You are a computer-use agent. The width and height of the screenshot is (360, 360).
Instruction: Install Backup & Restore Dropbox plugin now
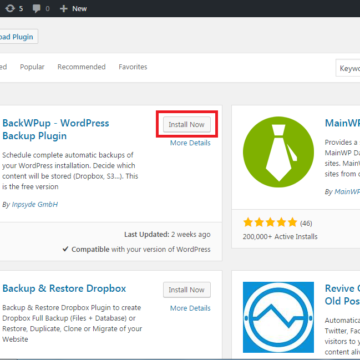click(x=187, y=290)
